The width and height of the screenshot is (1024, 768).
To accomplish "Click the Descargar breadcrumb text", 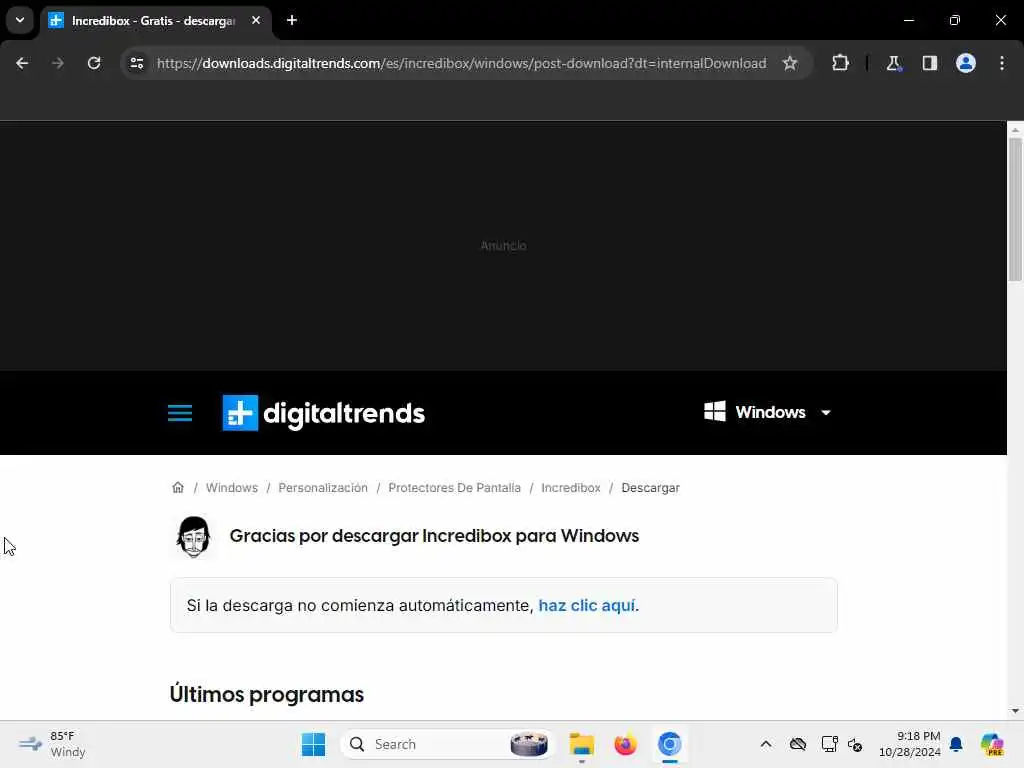I will click(650, 488).
